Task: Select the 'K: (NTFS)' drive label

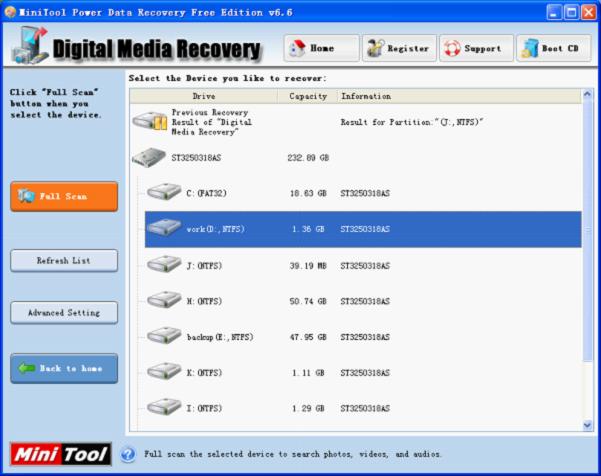Action: [204, 373]
